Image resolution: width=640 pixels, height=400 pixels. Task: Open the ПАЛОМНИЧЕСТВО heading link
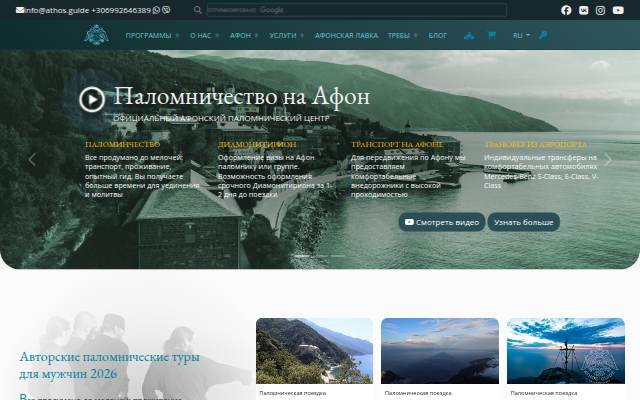[x=122, y=144]
